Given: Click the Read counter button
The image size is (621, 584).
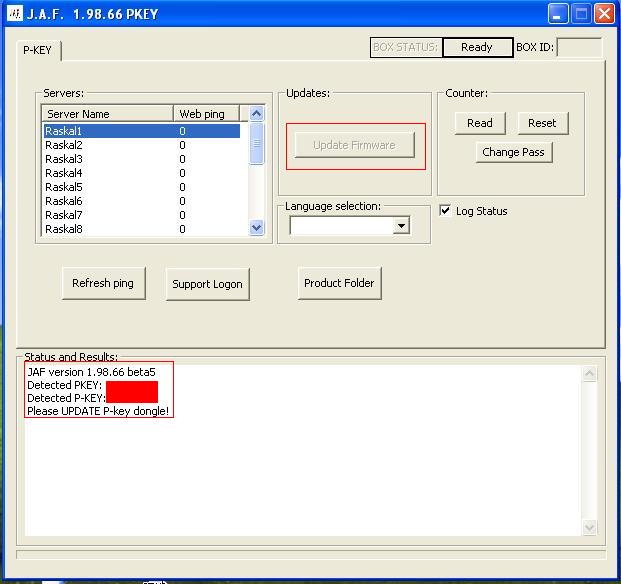Looking at the screenshot, I should pyautogui.click(x=480, y=123).
